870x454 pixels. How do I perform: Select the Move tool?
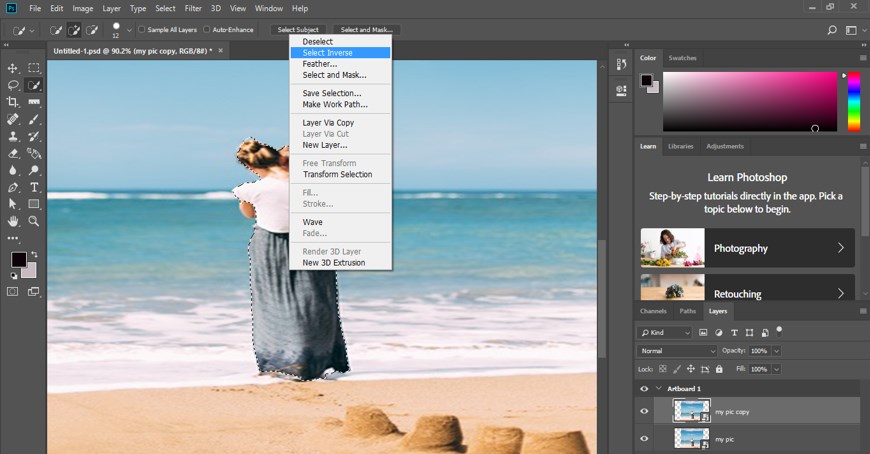13,68
